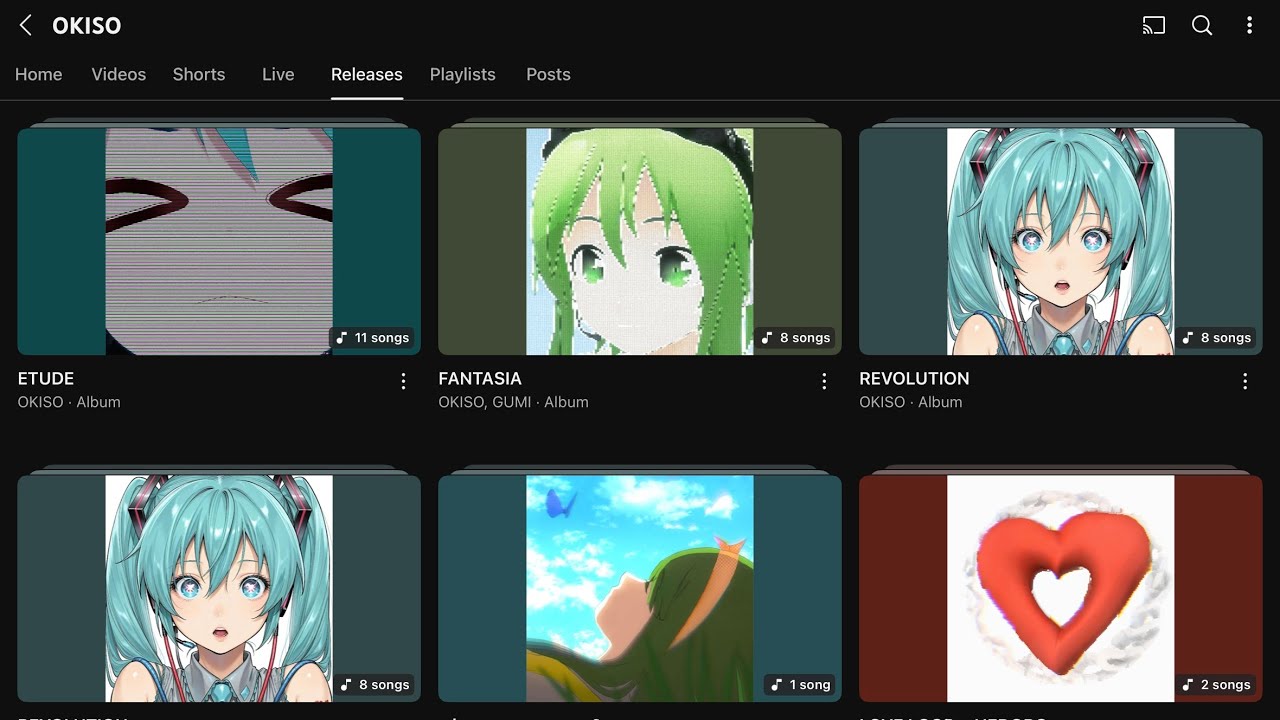Open the Shorts tab
This screenshot has width=1280, height=720.
pos(199,75)
